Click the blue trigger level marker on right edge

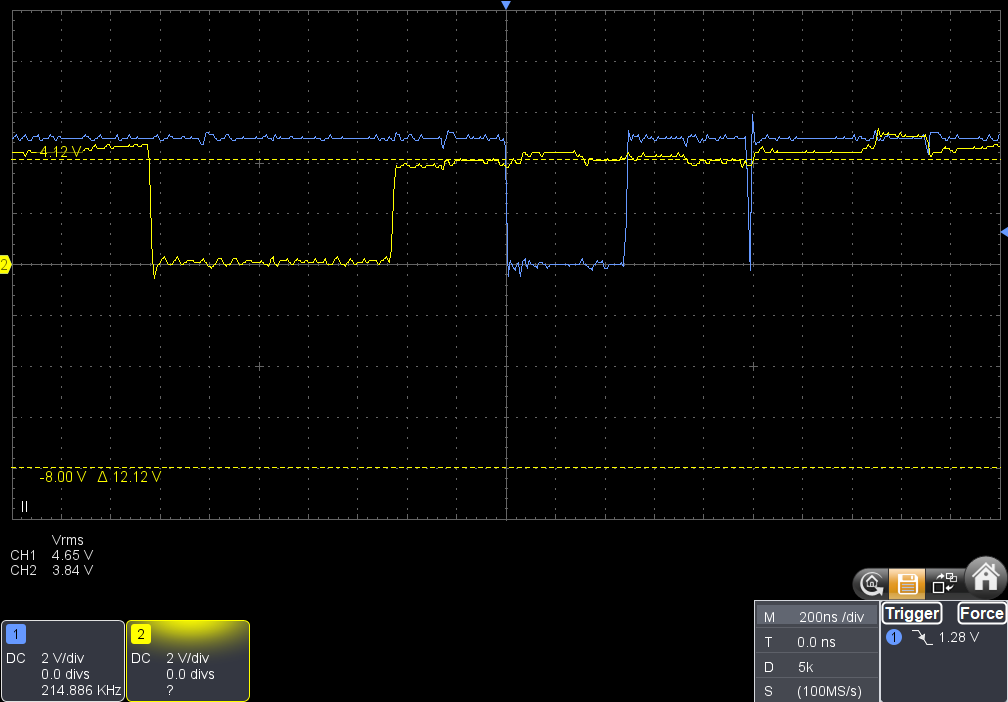[1003, 232]
